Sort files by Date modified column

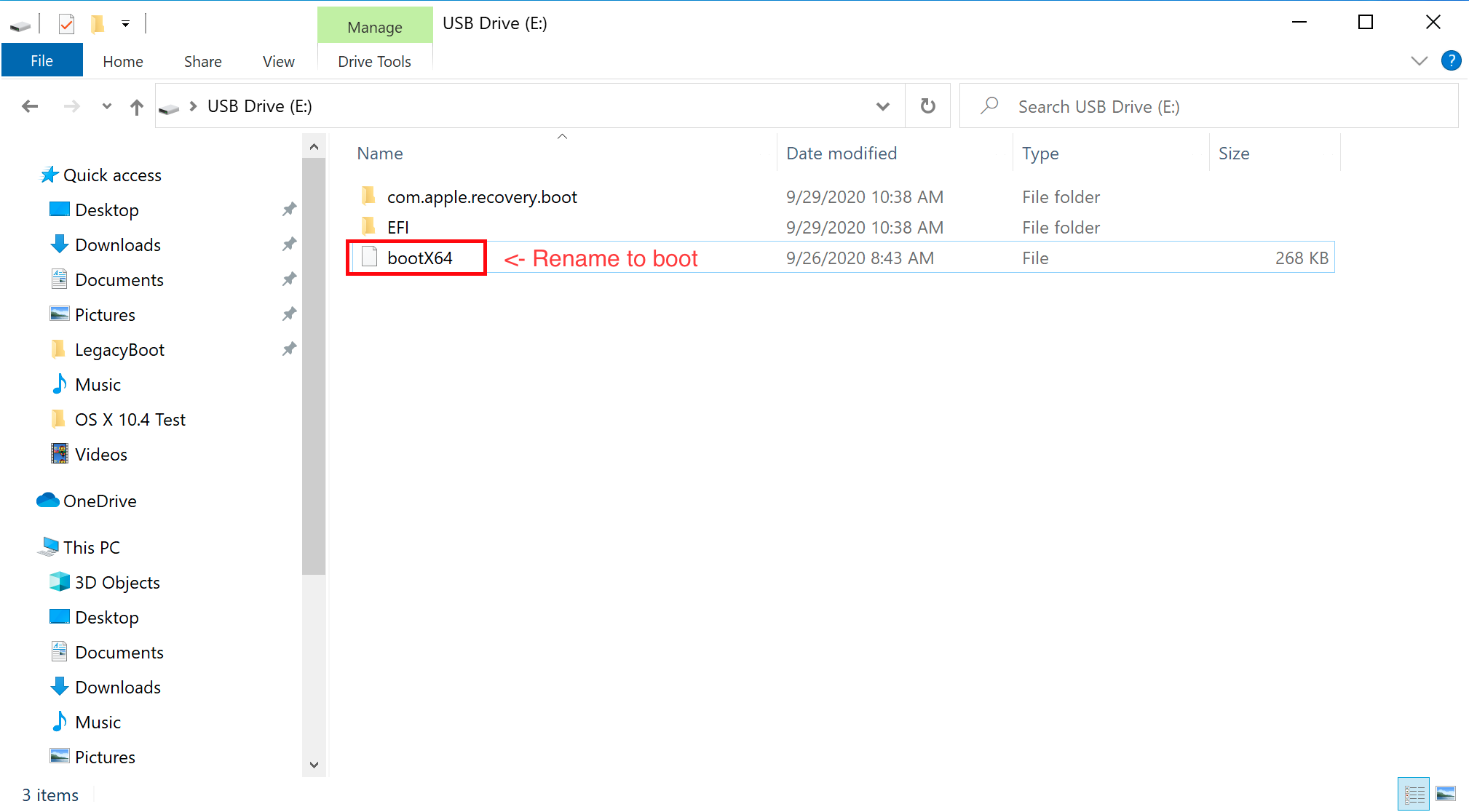coord(842,154)
